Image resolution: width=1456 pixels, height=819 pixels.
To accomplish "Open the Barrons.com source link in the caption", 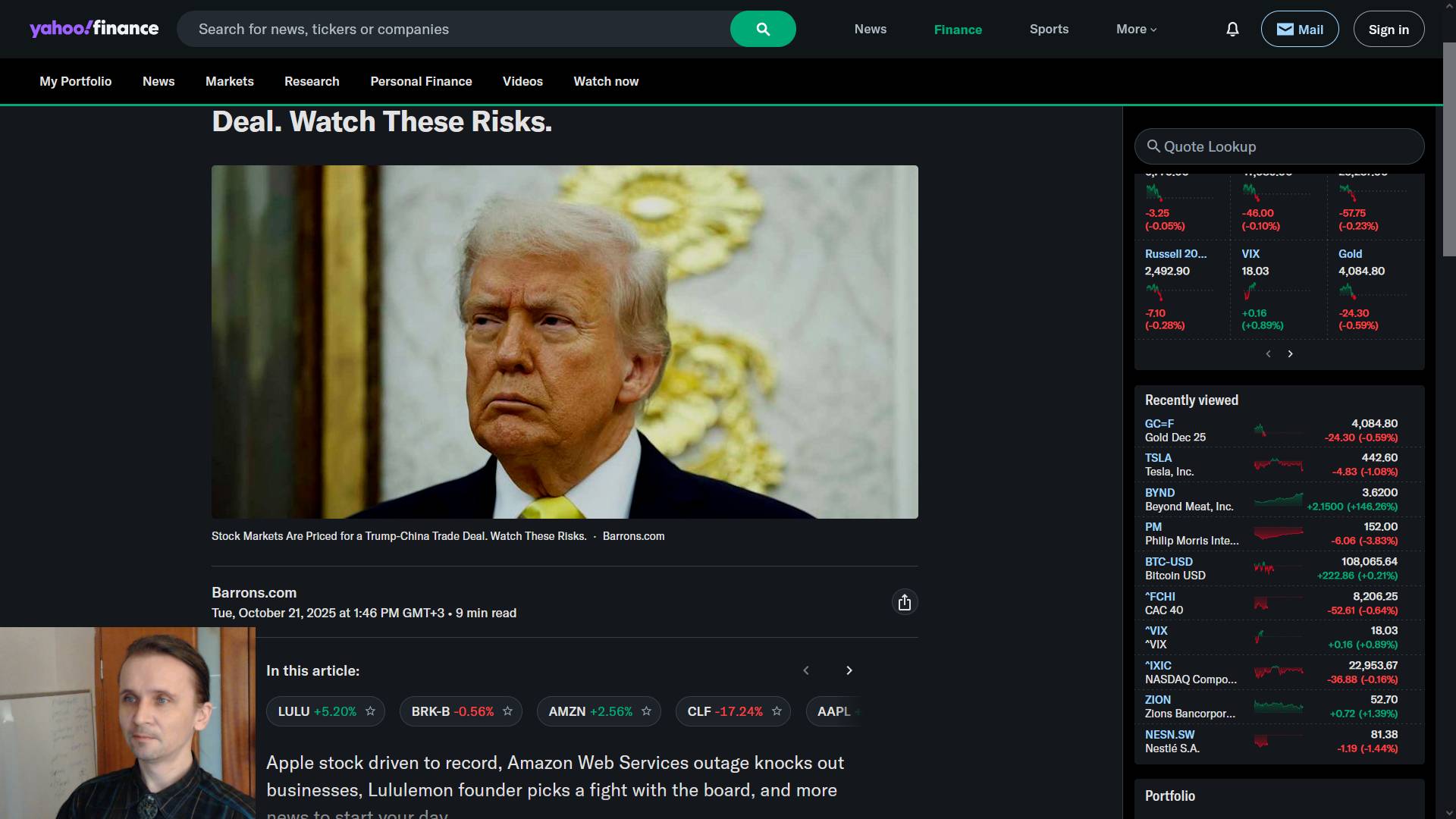I will point(633,536).
